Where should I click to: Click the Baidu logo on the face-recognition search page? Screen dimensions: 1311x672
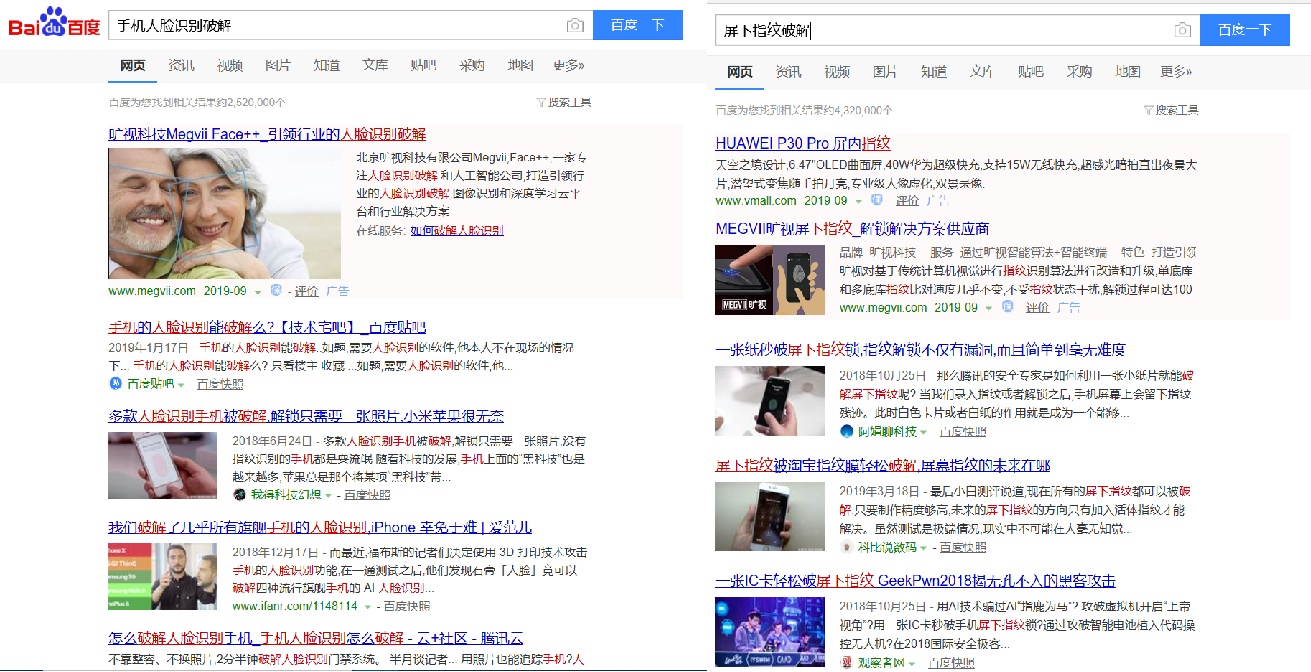[x=54, y=23]
